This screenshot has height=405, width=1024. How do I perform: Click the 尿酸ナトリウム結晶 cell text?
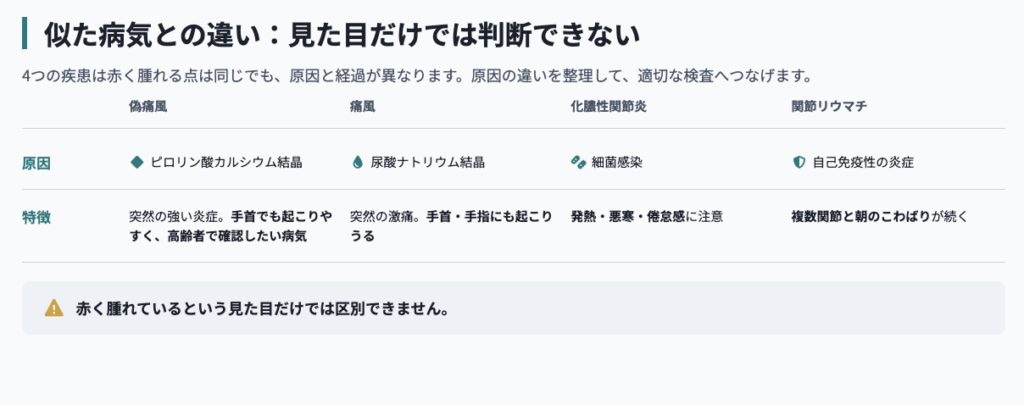(x=428, y=163)
